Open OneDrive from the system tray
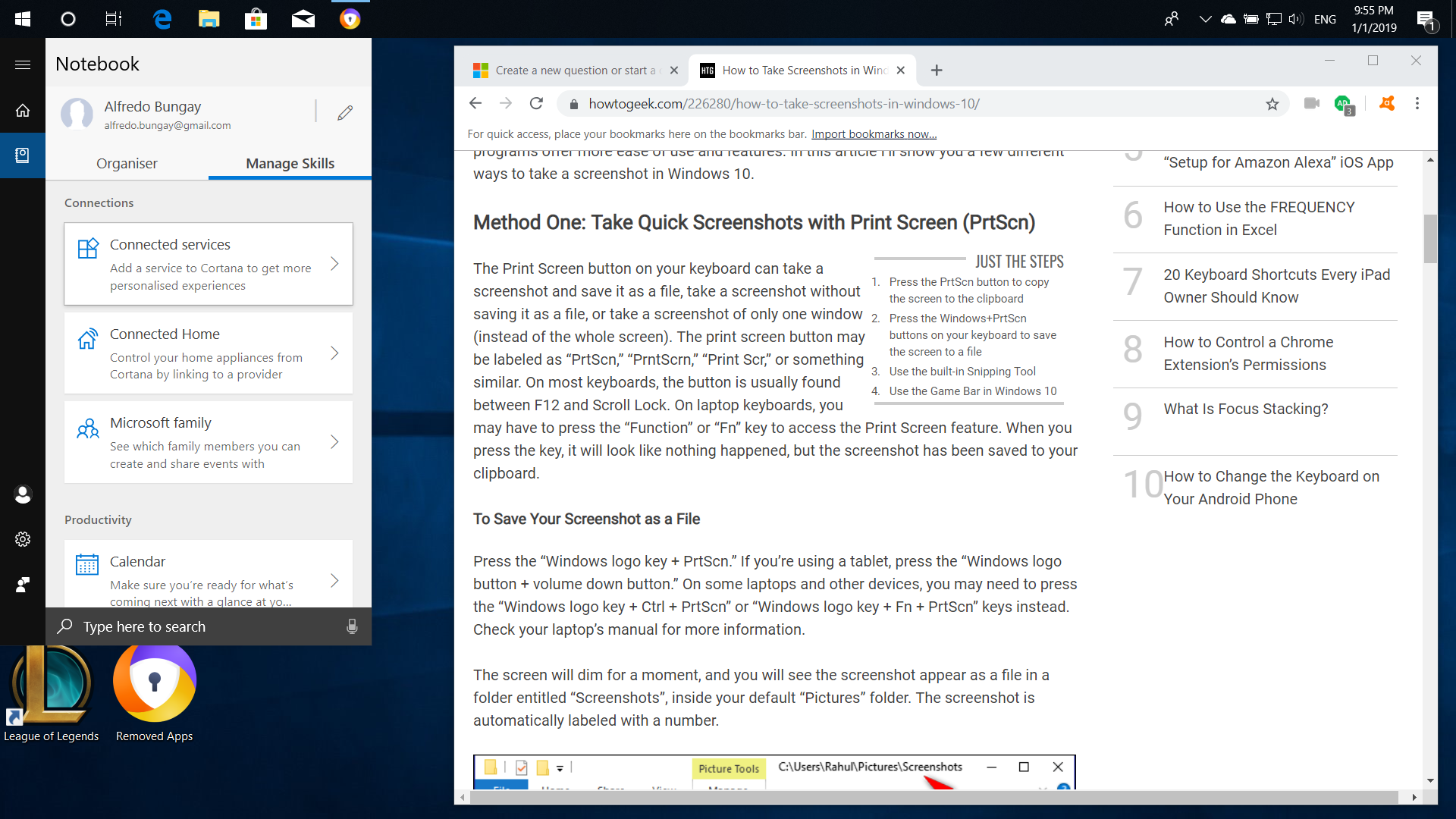The height and width of the screenshot is (819, 1456). pyautogui.click(x=1228, y=19)
